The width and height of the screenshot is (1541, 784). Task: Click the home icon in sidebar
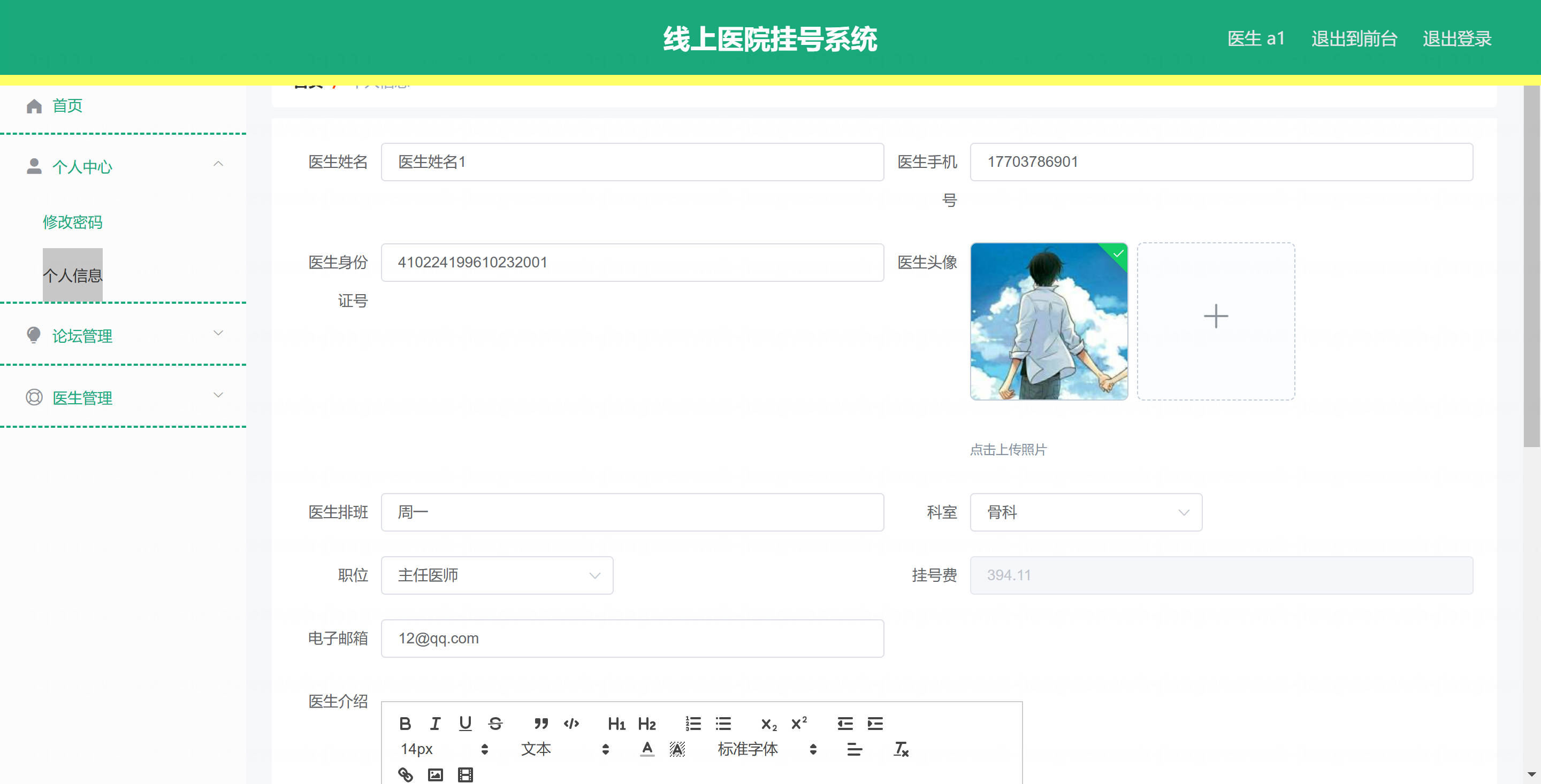click(34, 106)
